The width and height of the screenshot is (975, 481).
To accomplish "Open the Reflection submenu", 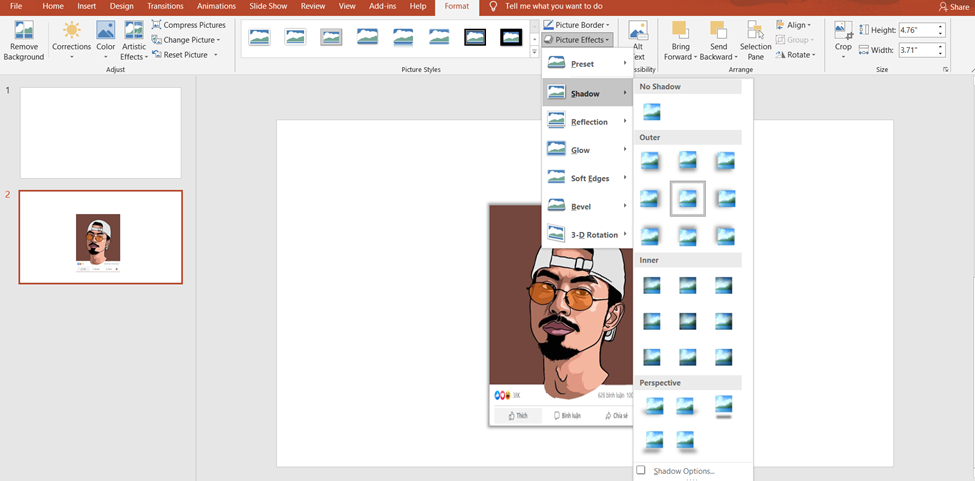I will click(587, 122).
